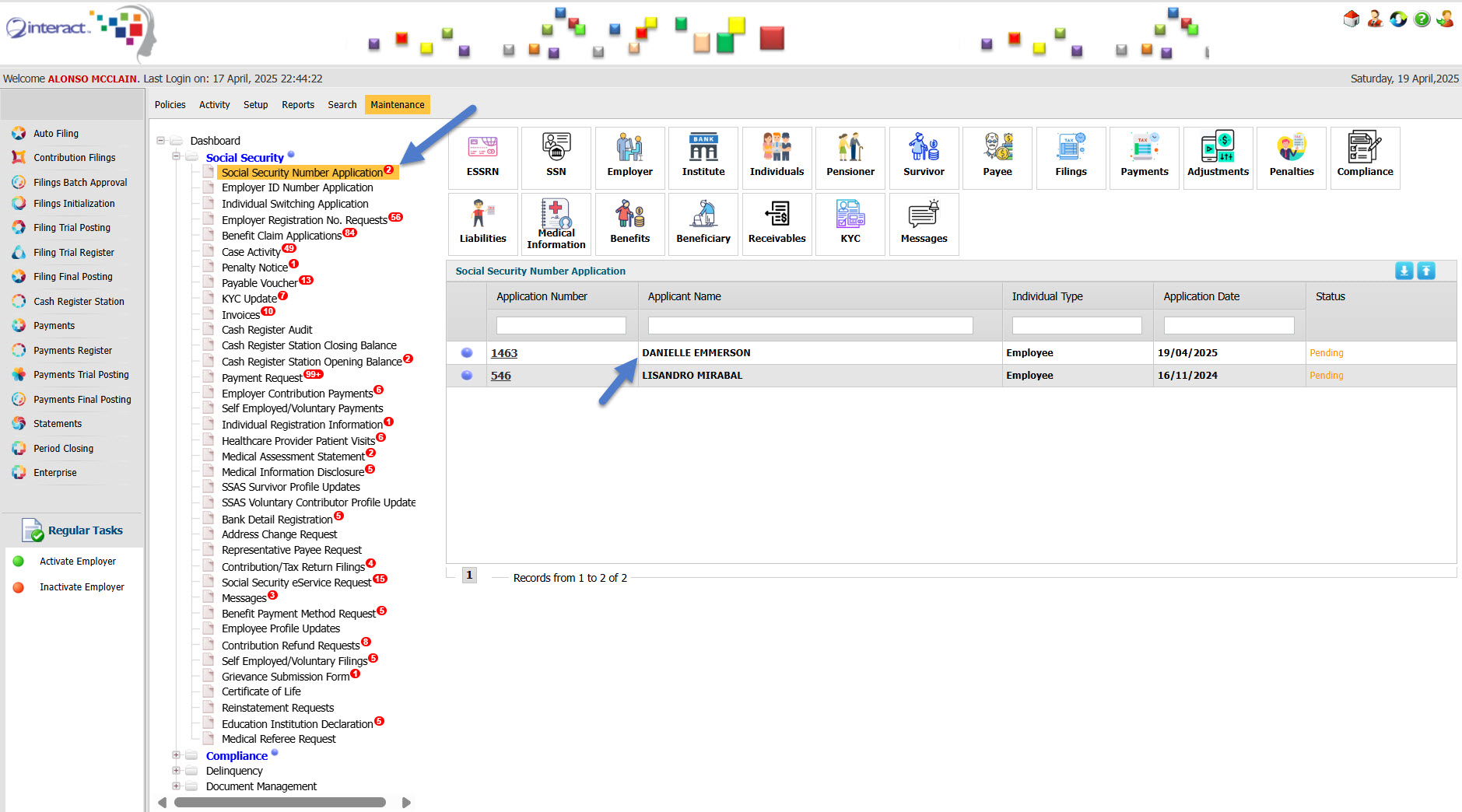Click the Applicant Name filter field
The height and width of the screenshot is (812, 1462).
(810, 325)
